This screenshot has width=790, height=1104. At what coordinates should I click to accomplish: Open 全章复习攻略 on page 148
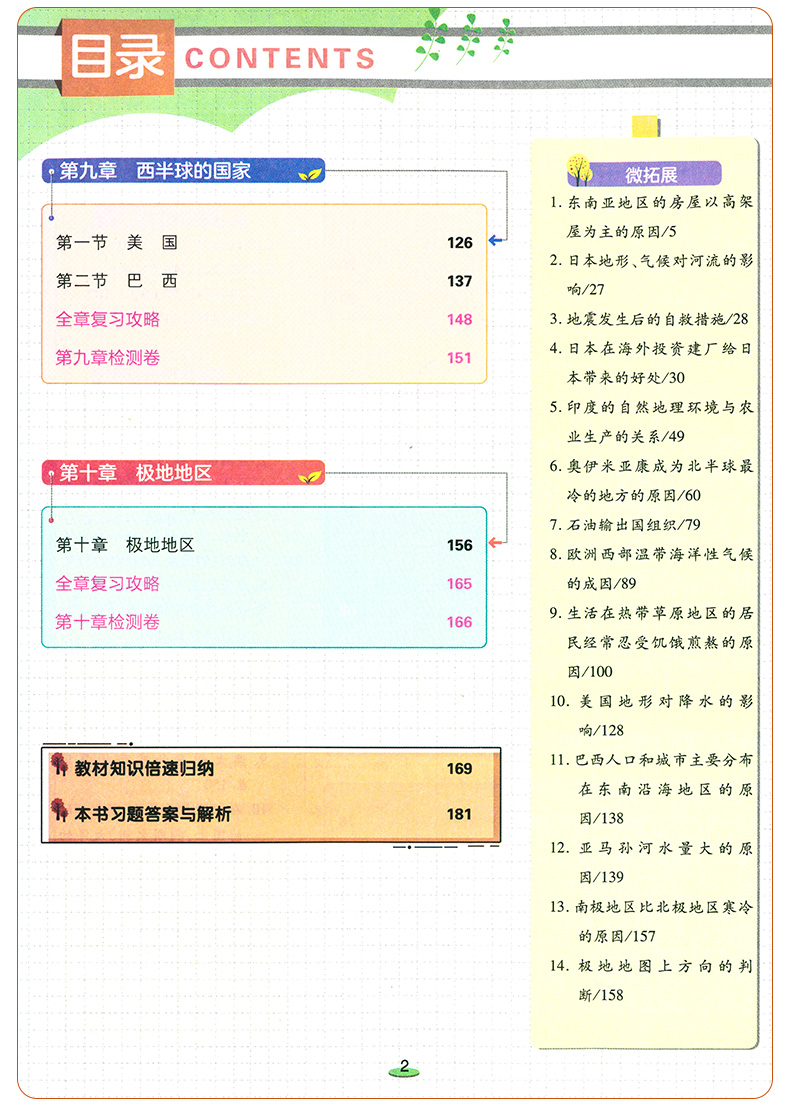click(x=108, y=320)
